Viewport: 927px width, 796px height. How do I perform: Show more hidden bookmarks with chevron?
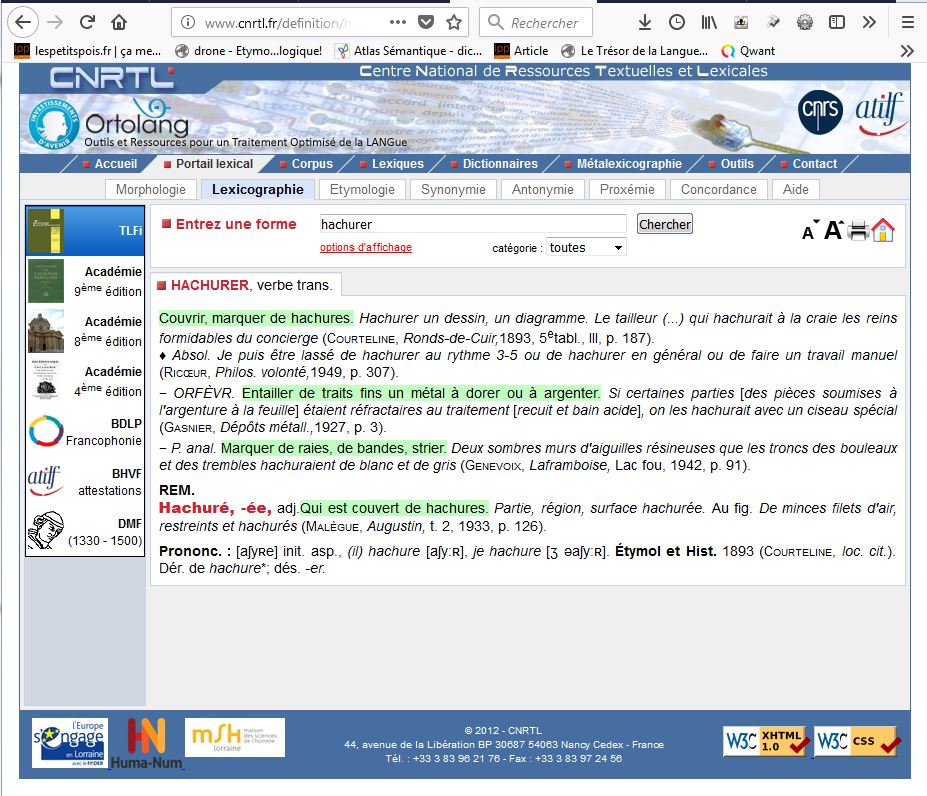point(907,50)
